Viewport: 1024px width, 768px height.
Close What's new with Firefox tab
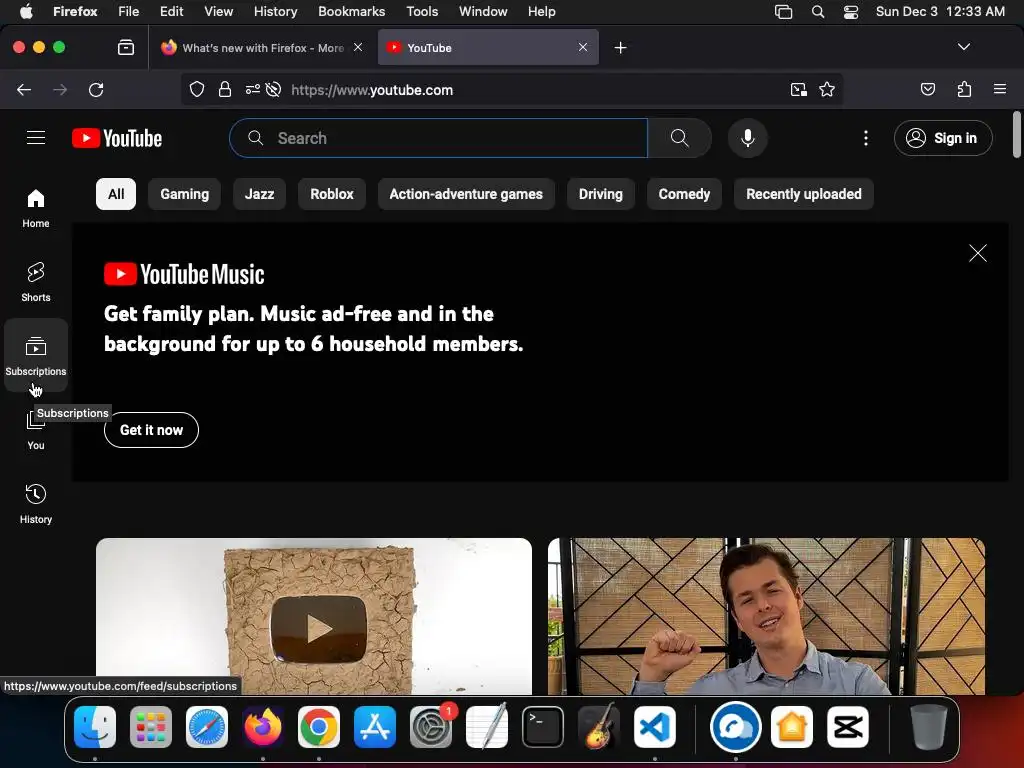point(358,47)
